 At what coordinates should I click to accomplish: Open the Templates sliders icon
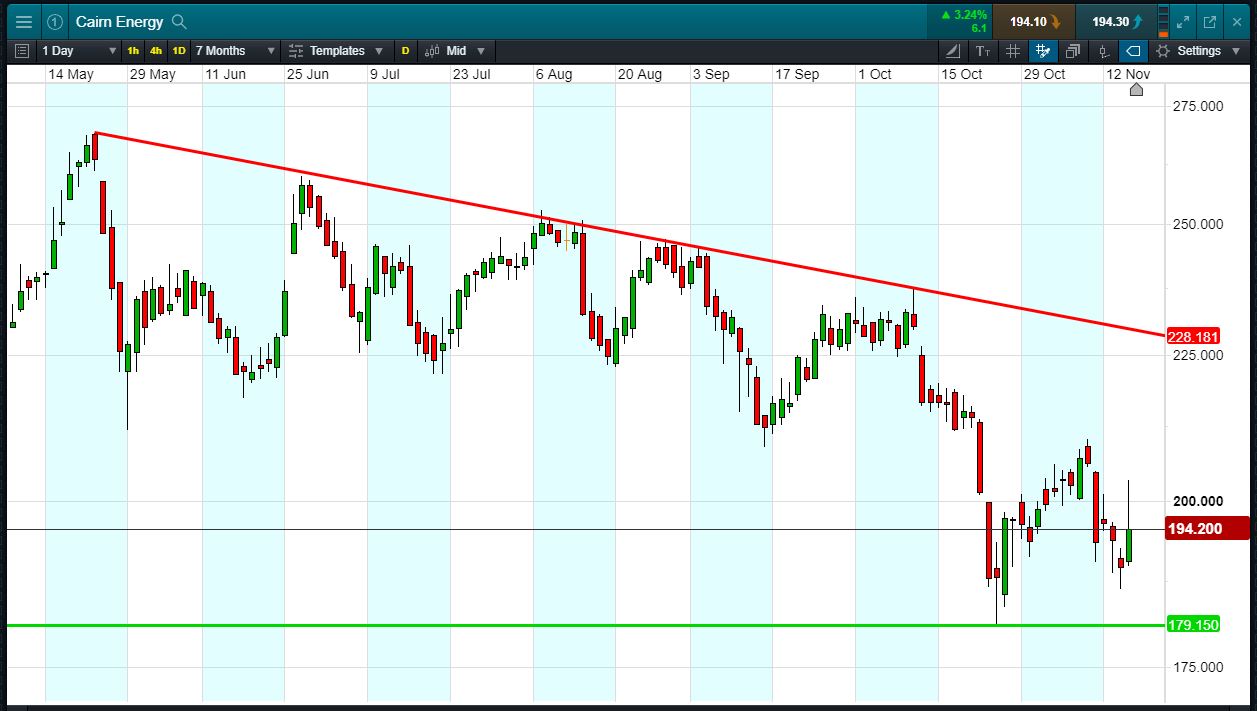point(296,50)
